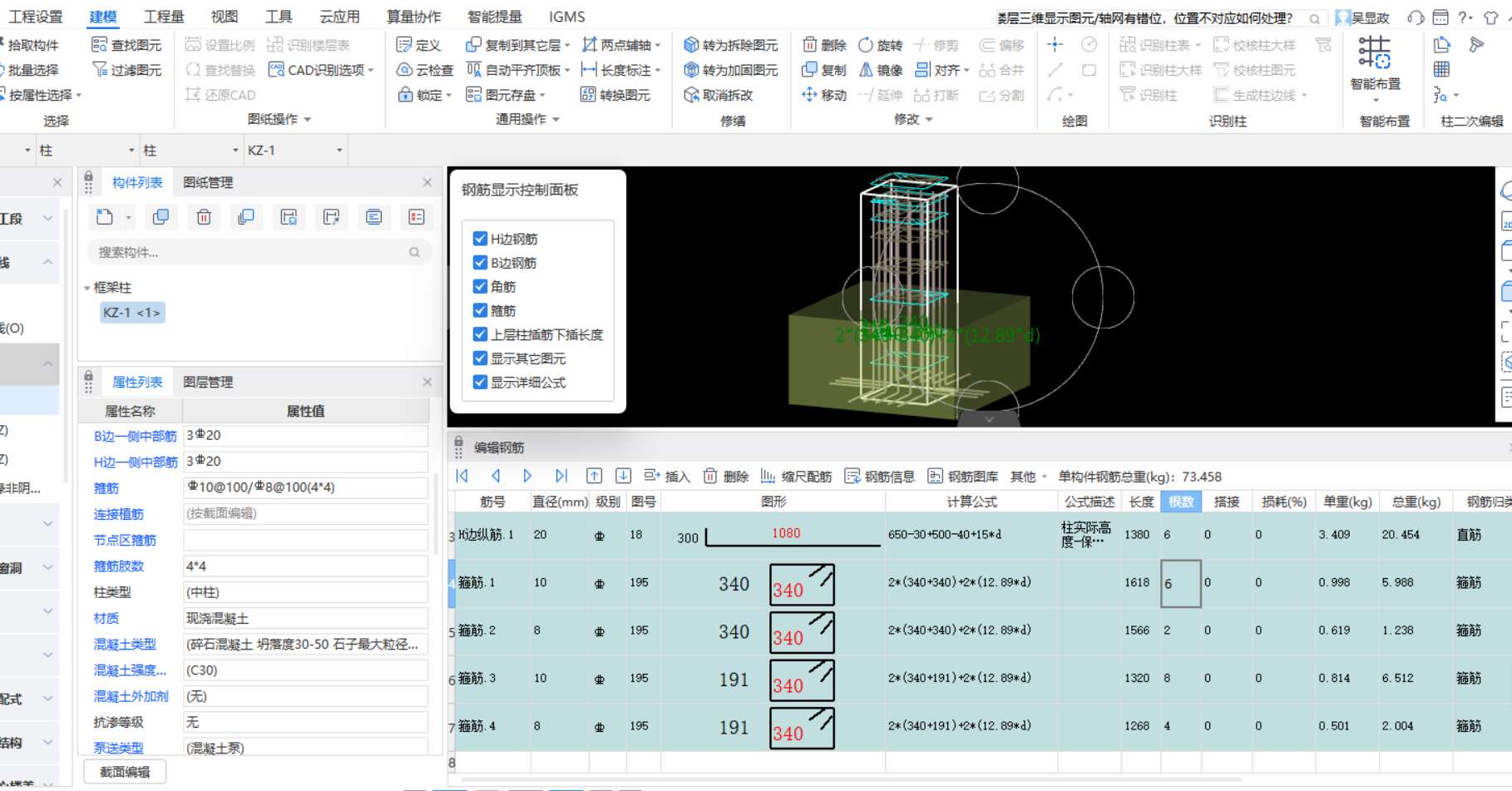Image resolution: width=1512 pixels, height=791 pixels.
Task: Open 钢筋图库 rebar library
Action: tap(963, 476)
